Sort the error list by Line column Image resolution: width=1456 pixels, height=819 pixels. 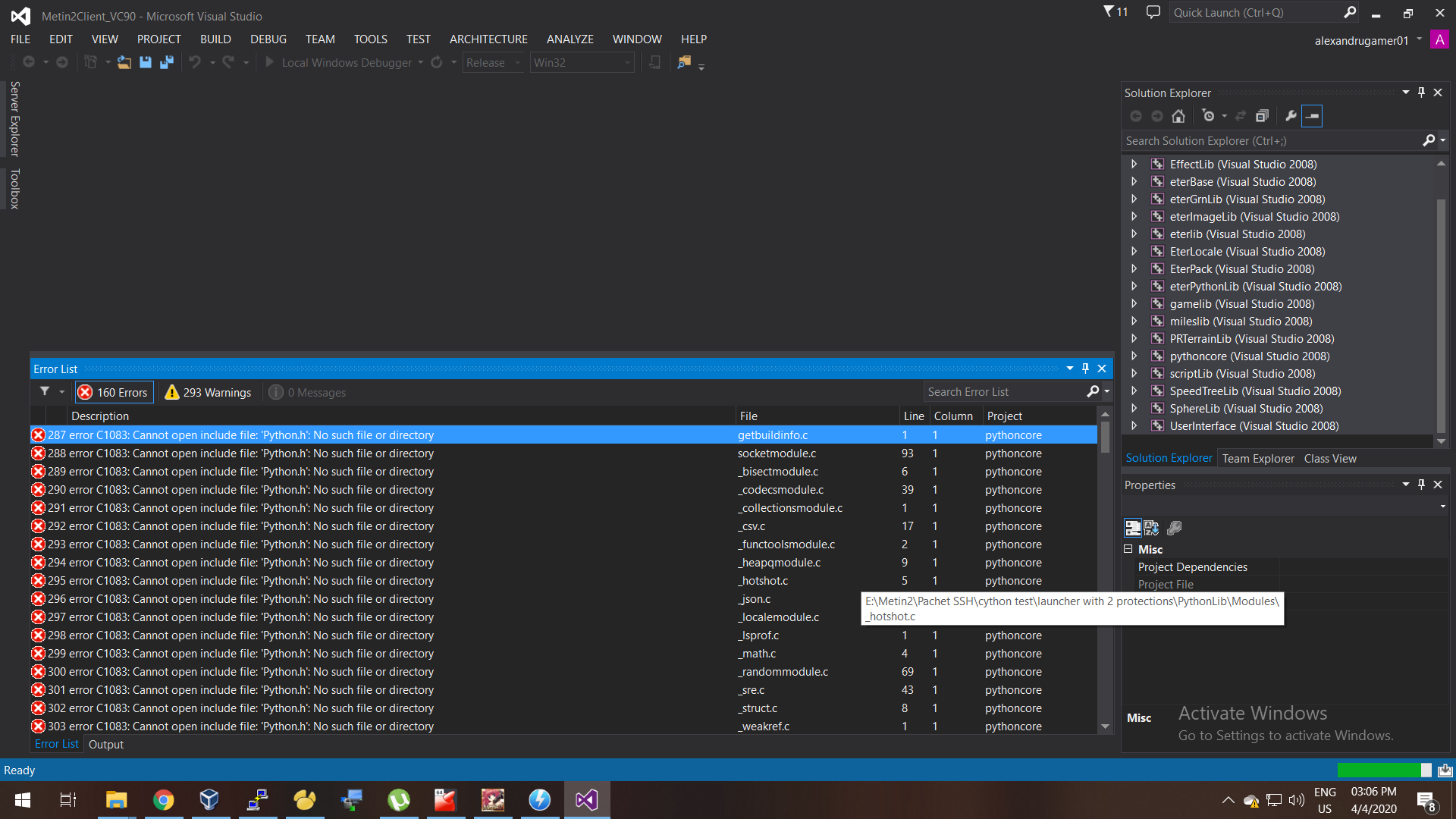[914, 416]
